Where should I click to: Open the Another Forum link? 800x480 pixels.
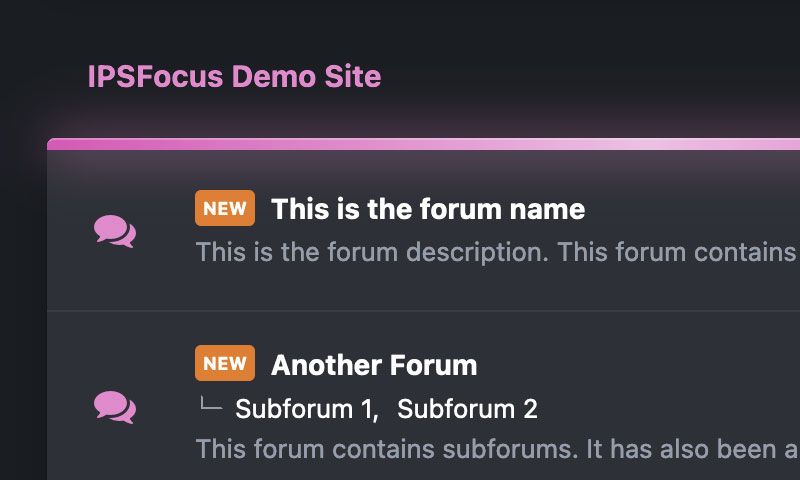tap(374, 365)
